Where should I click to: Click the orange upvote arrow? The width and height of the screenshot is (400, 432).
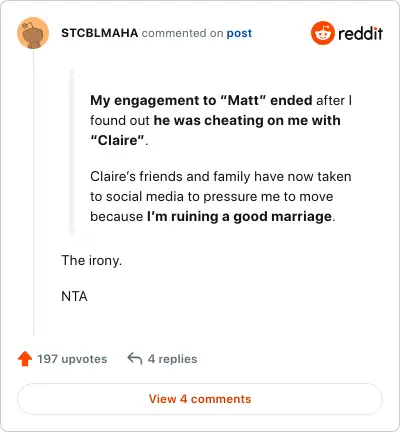pyautogui.click(x=25, y=359)
